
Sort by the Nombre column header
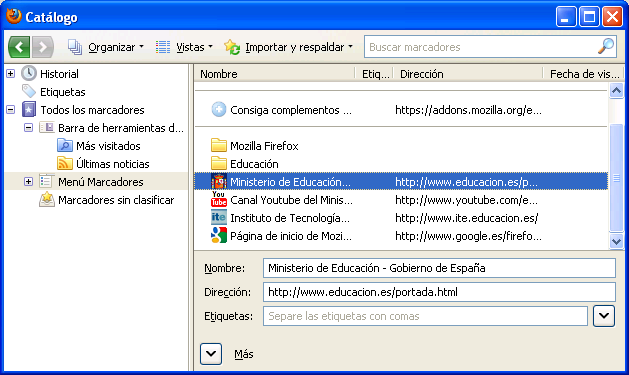(275, 74)
